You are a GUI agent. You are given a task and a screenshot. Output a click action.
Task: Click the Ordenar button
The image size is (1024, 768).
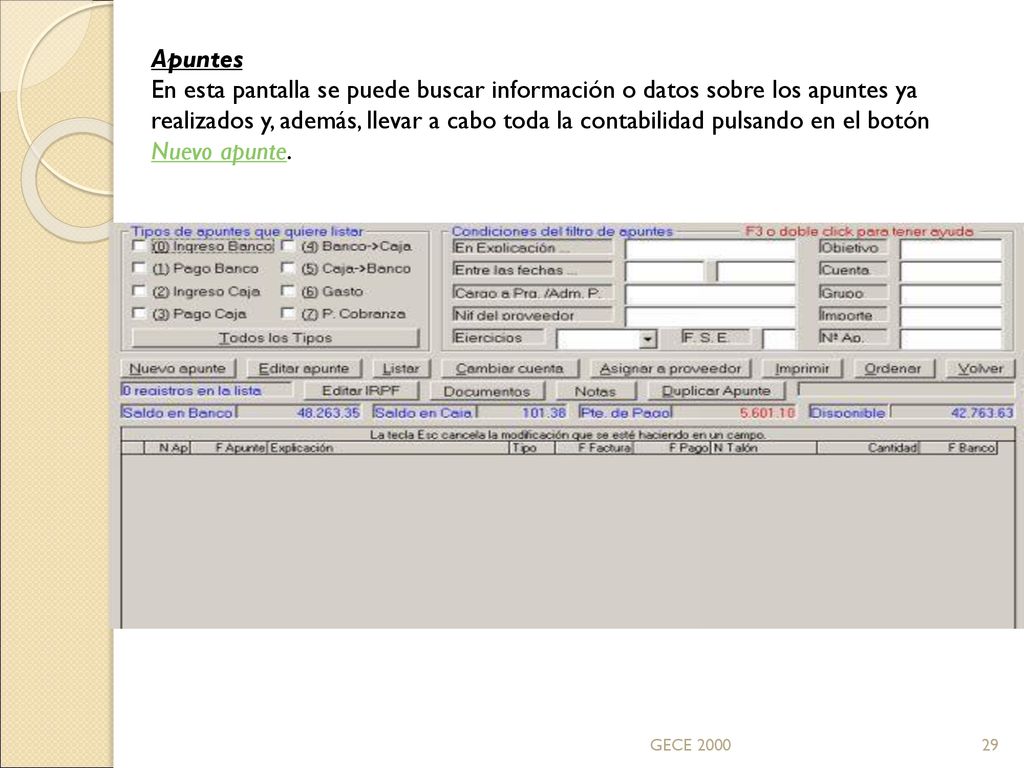(x=893, y=368)
